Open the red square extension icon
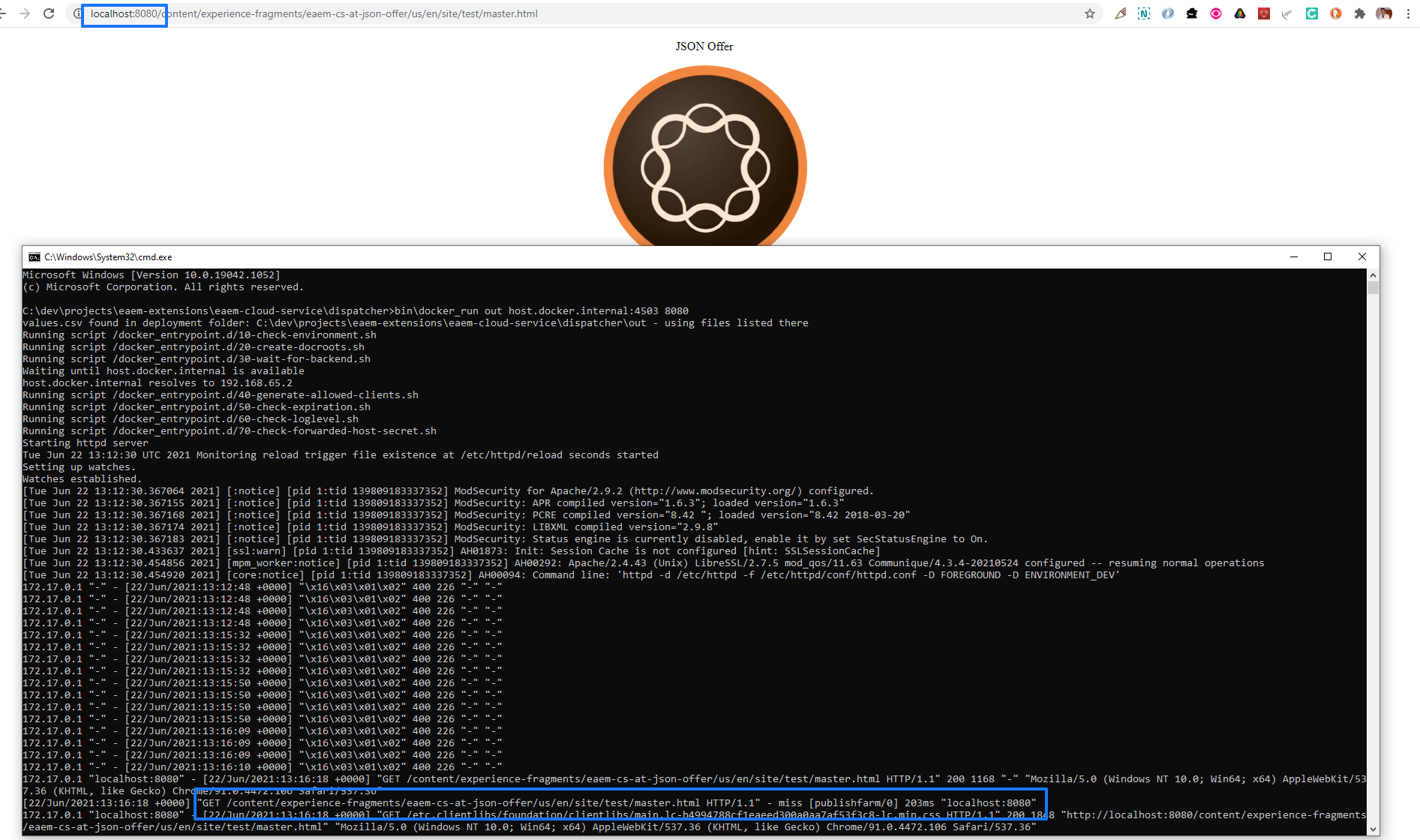This screenshot has height=840, width=1420. click(1264, 13)
